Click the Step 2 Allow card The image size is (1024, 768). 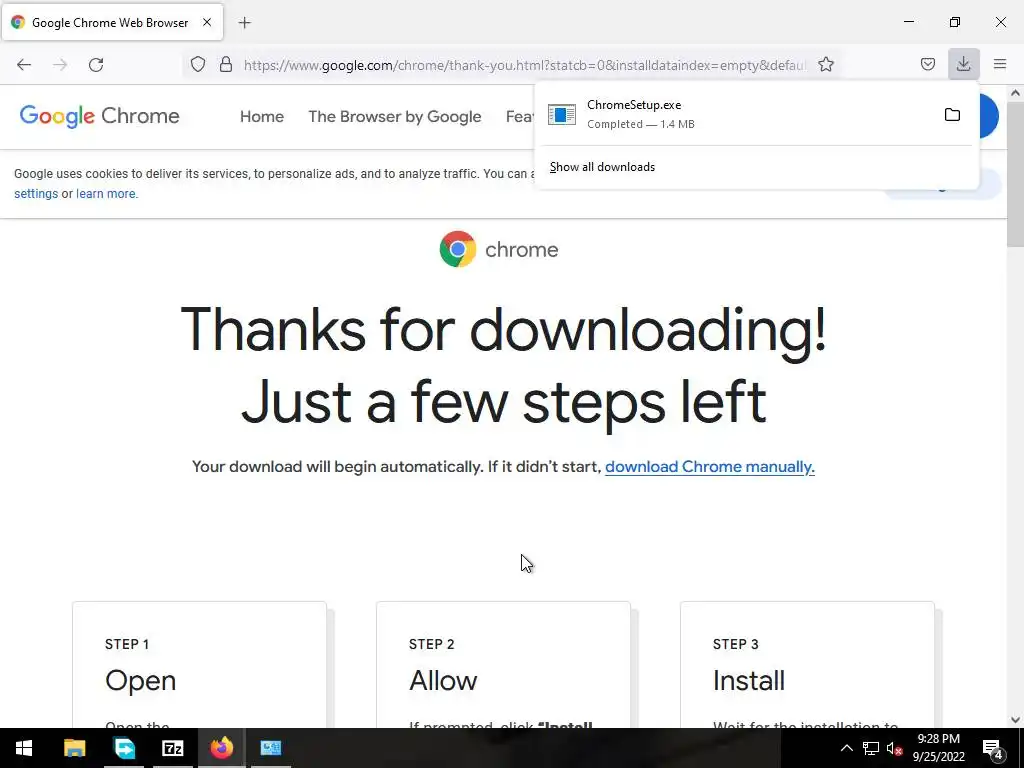click(x=504, y=665)
